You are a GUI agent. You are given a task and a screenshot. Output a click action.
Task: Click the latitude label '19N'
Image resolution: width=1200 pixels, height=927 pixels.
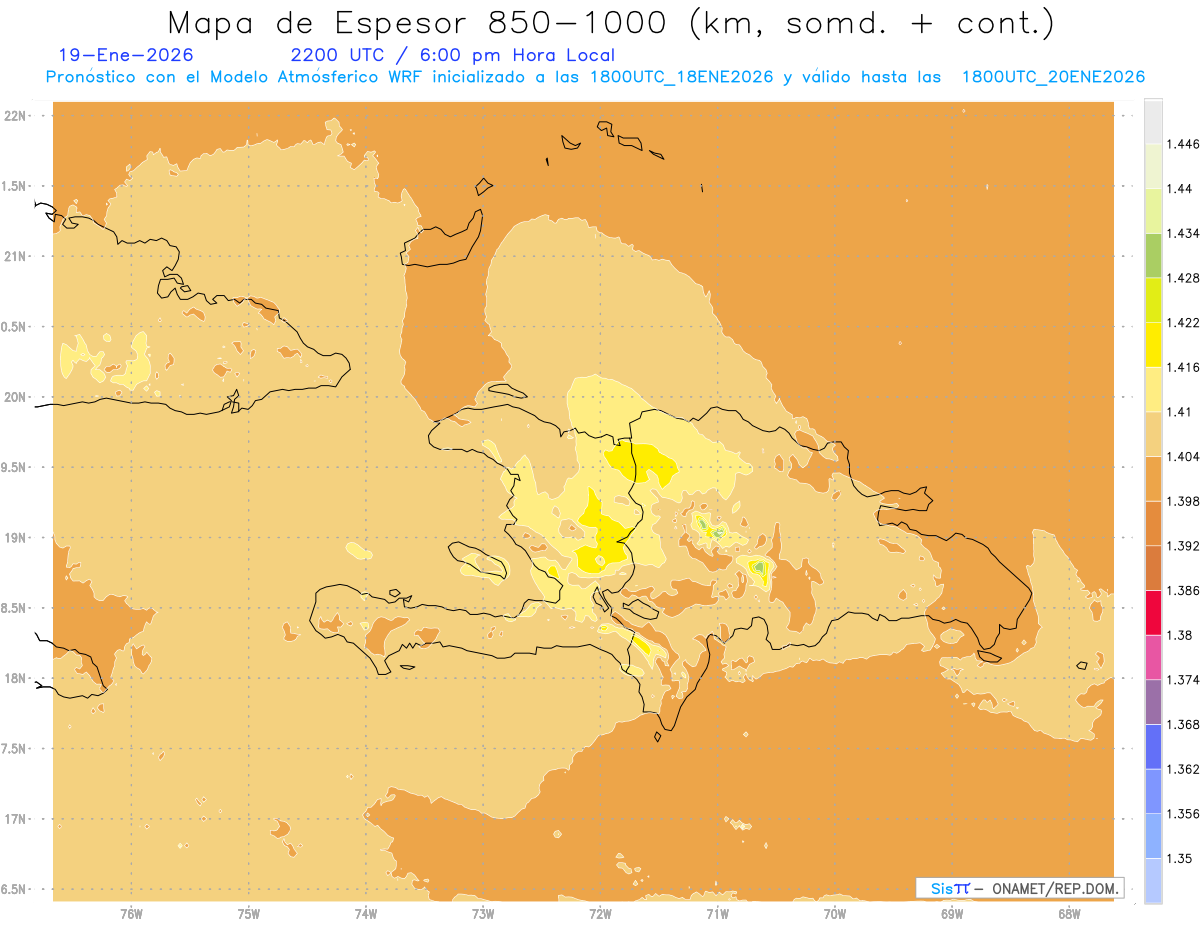[x=15, y=537]
